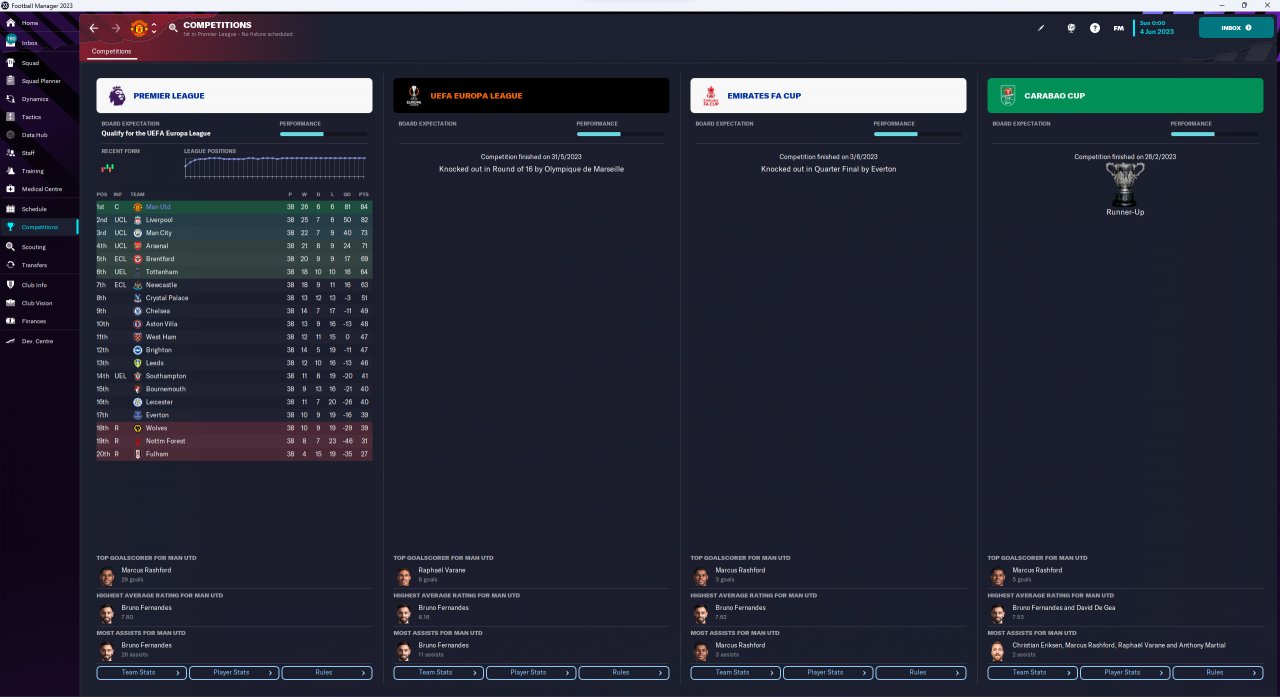Click the Medical Centre sidebar icon
Image resolution: width=1280 pixels, height=697 pixels.
click(10, 189)
